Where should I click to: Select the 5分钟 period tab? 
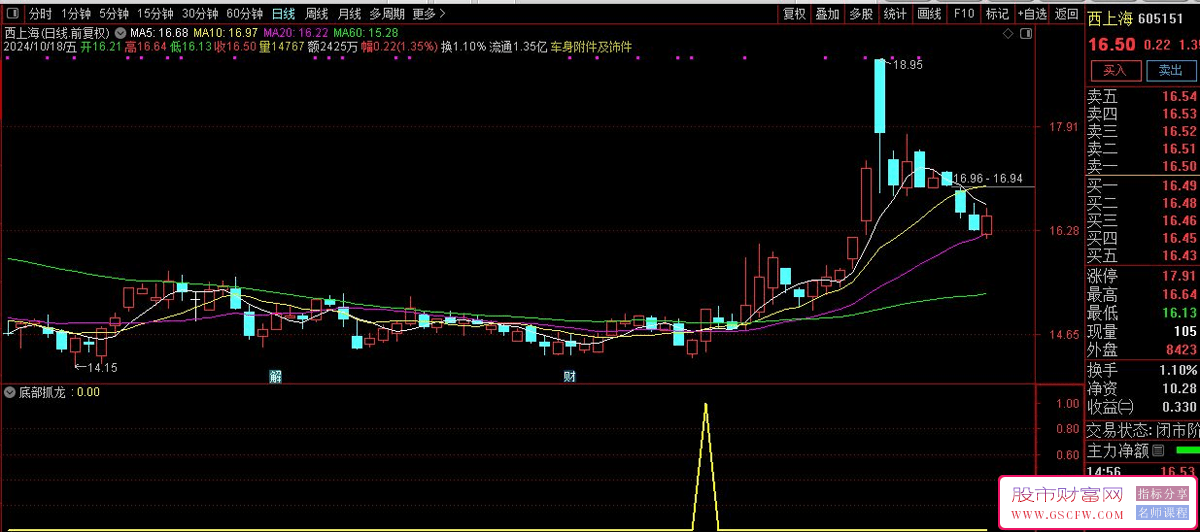114,14
